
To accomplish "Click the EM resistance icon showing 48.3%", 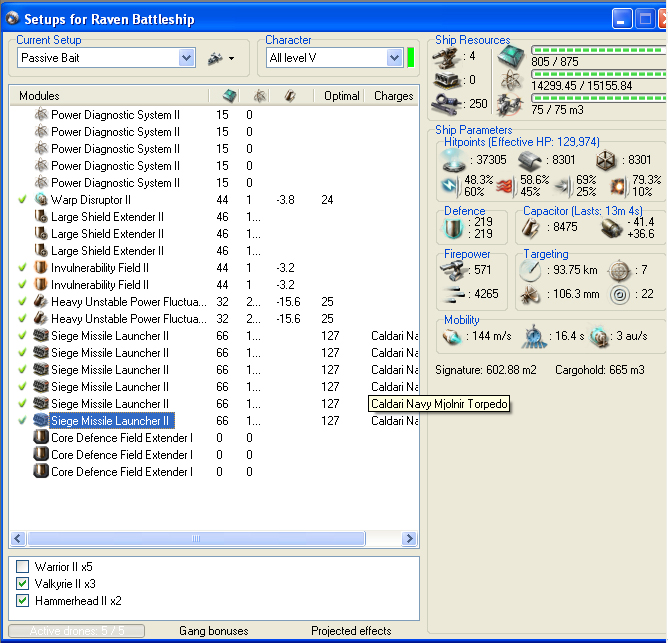I will click(450, 186).
